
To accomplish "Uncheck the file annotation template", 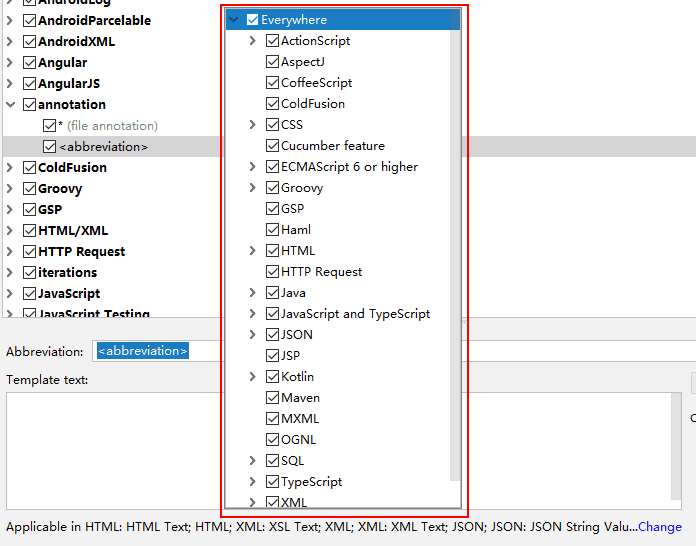I will (49, 126).
